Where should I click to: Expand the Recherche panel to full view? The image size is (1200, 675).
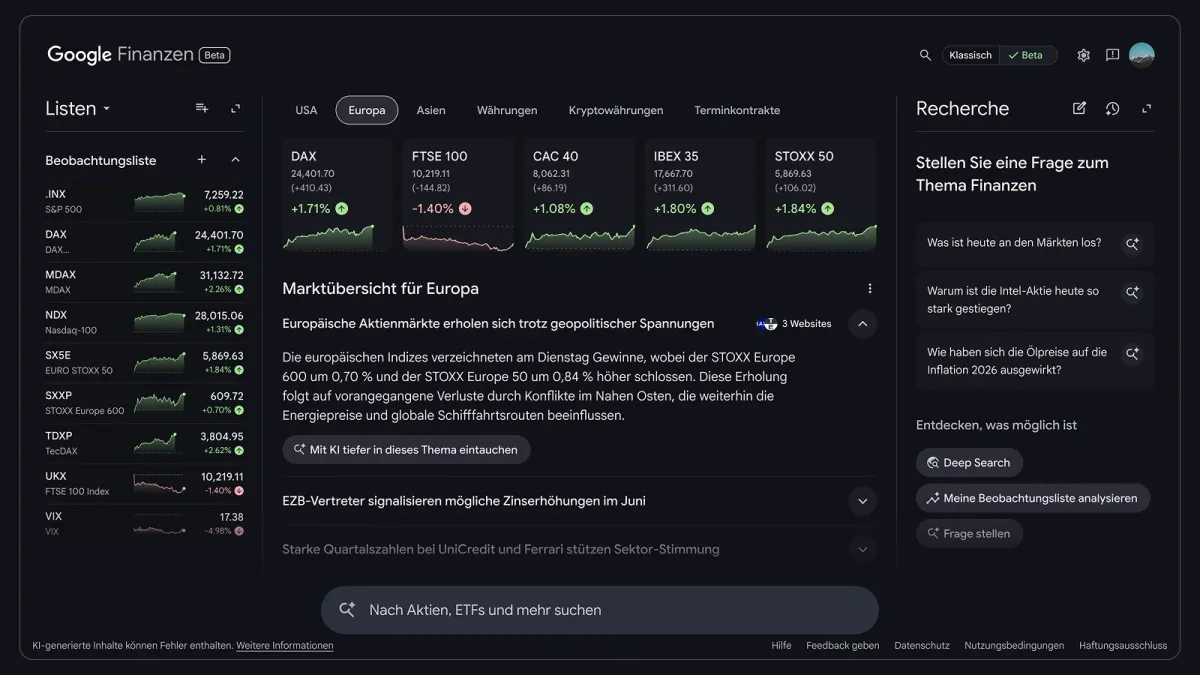1146,108
